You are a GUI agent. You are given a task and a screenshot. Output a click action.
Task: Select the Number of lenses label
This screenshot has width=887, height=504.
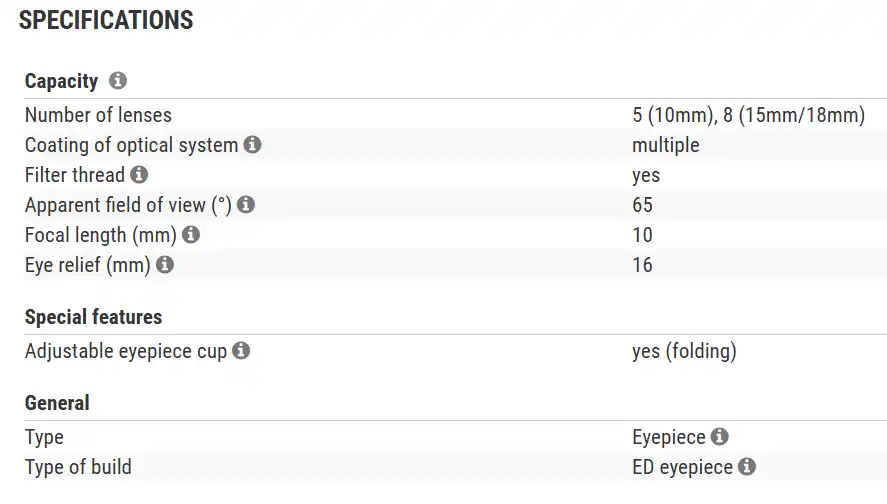coord(98,115)
